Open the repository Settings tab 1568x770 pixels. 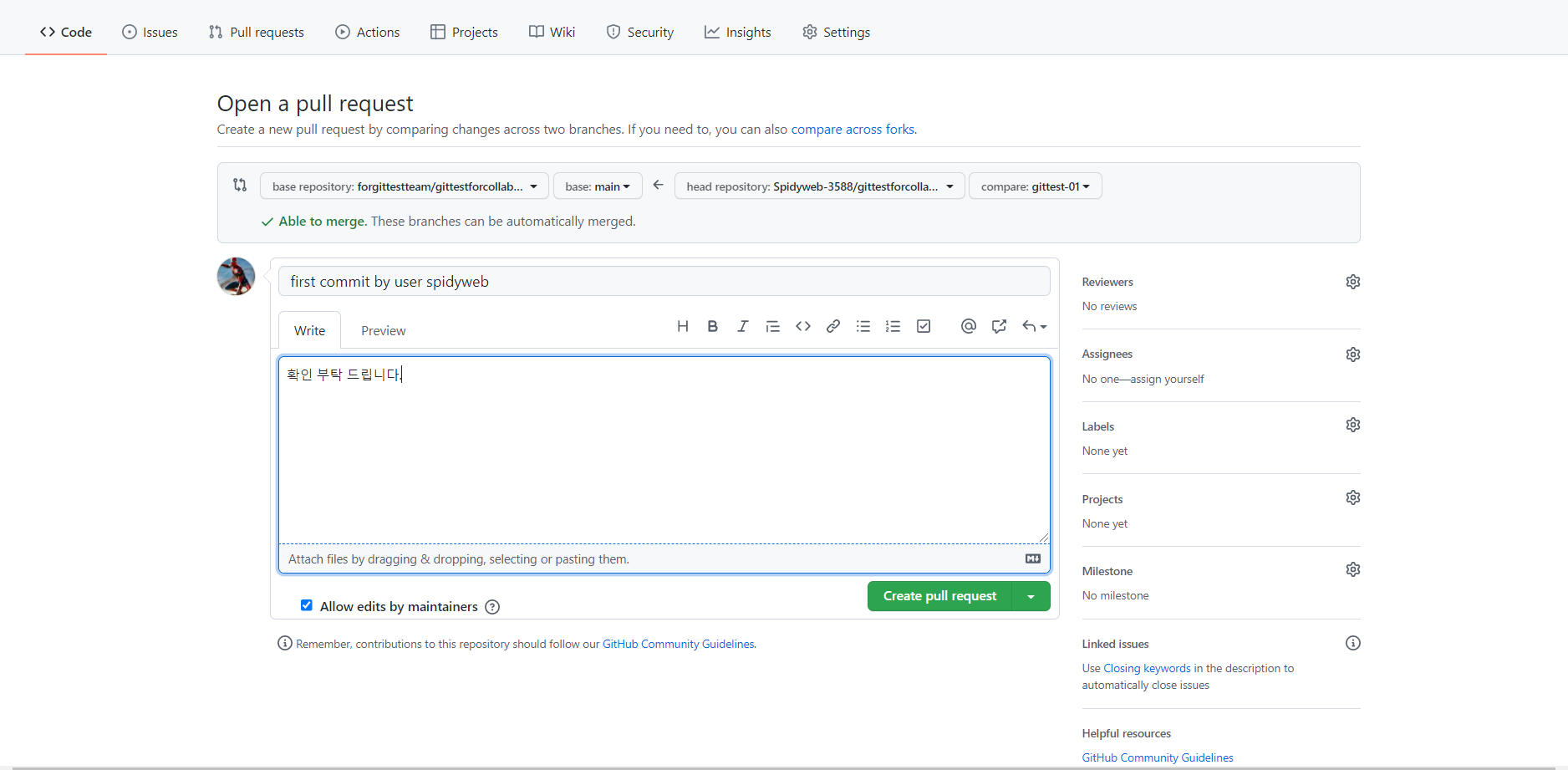pyautogui.click(x=837, y=32)
